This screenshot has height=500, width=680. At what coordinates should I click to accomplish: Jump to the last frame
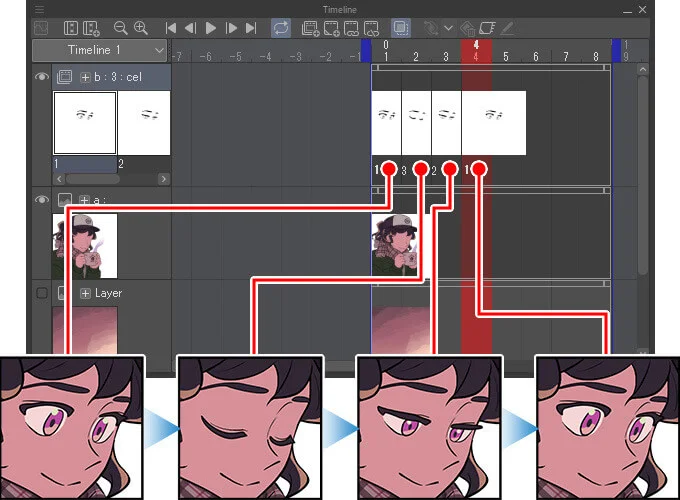click(251, 29)
